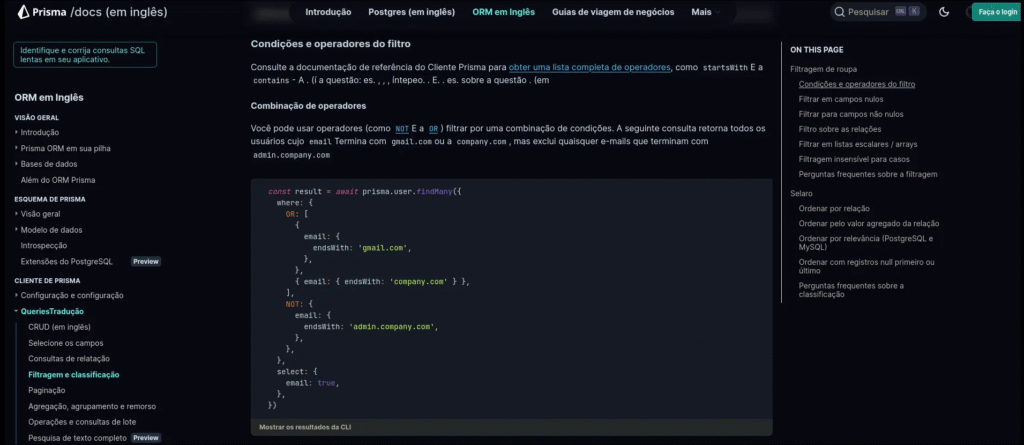Open Extensões do PostgreSQL page
The height and width of the screenshot is (445, 1024).
(x=67, y=261)
